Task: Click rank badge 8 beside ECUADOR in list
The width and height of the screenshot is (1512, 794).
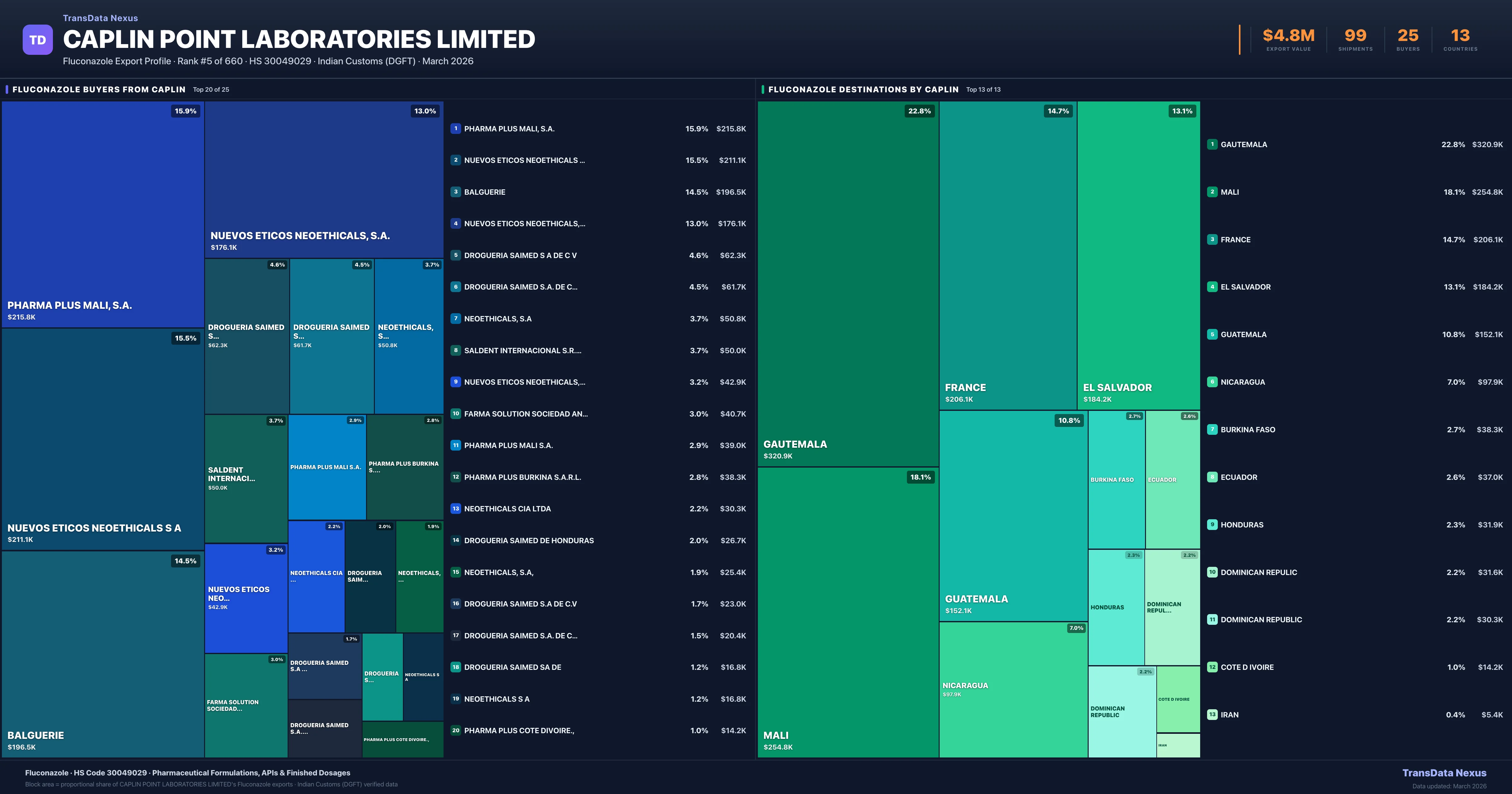Action: point(1212,477)
